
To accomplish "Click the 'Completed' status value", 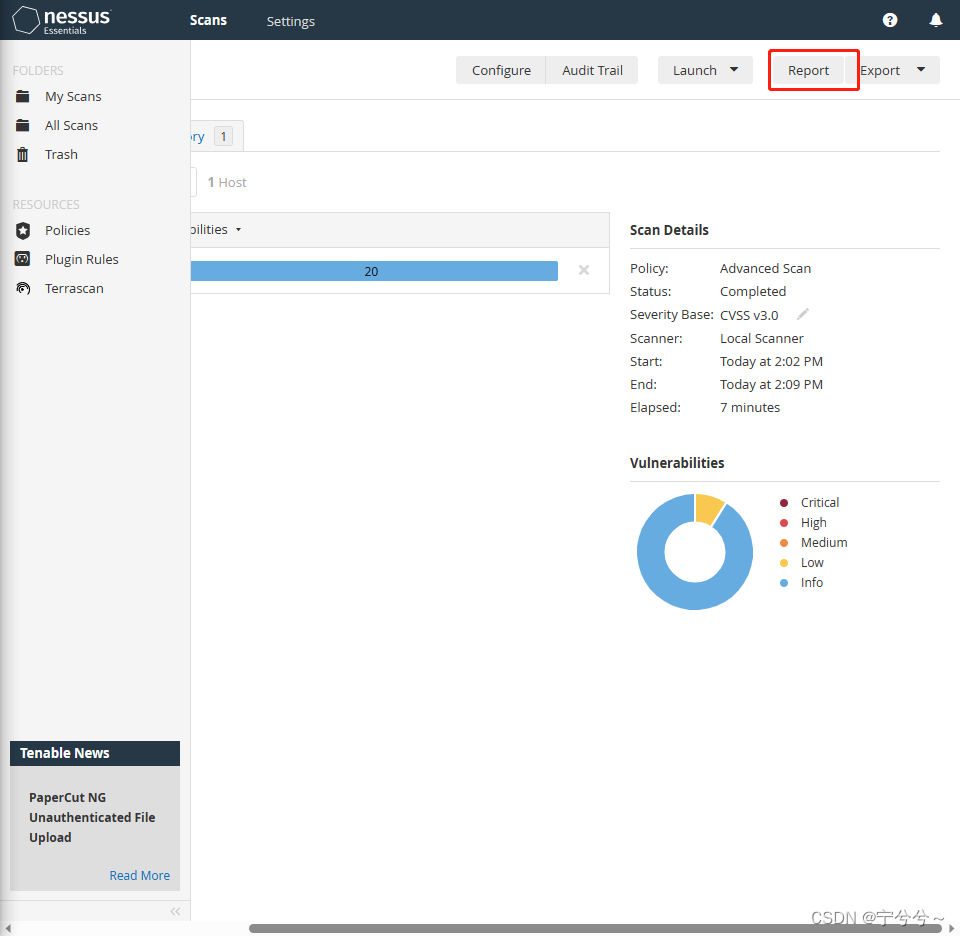I will click(753, 291).
